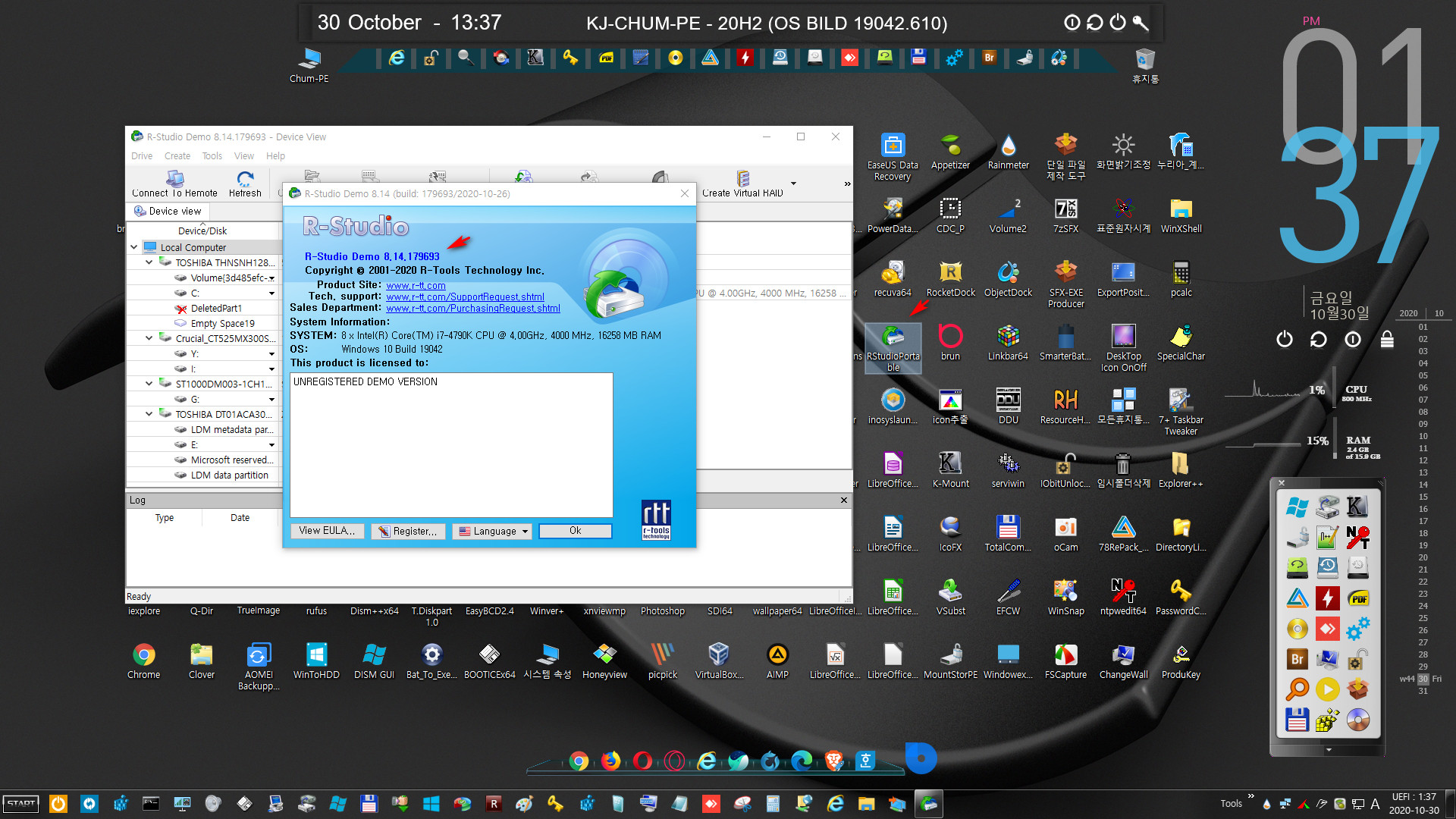Click the Register button
Image resolution: width=1456 pixels, height=819 pixels.
[x=408, y=531]
